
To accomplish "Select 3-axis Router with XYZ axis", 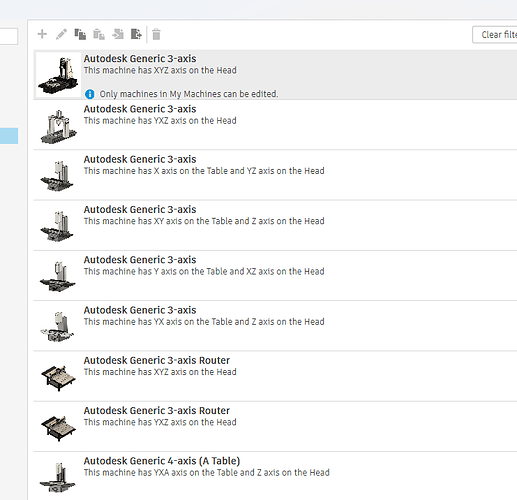I will pos(275,376).
